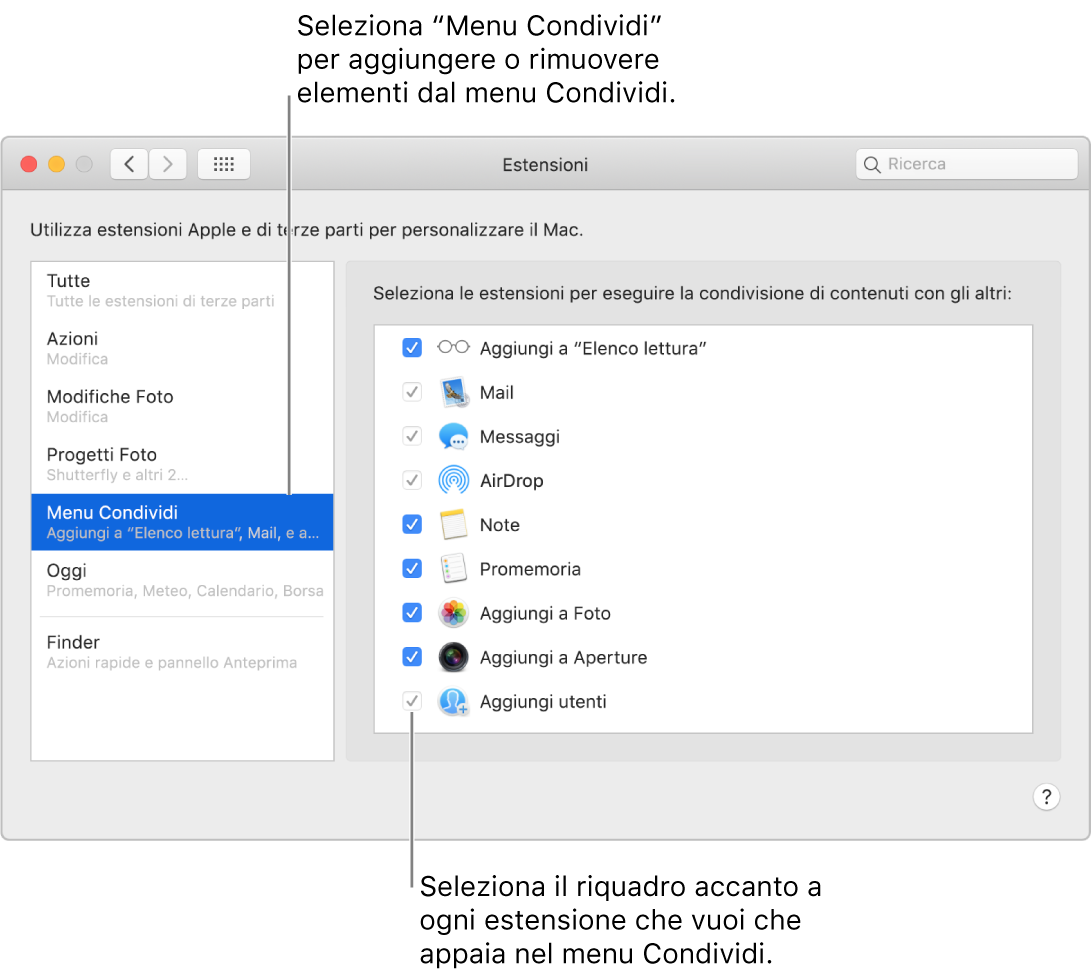Select Modifiche Foto in sidebar
This screenshot has height=979, width=1091.
(x=182, y=406)
